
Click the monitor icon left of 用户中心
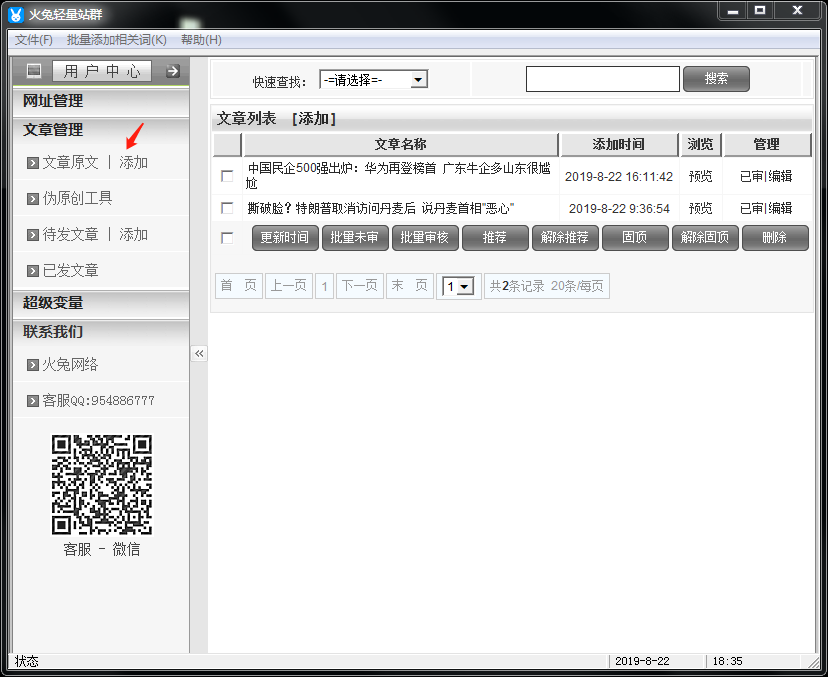tap(34, 71)
